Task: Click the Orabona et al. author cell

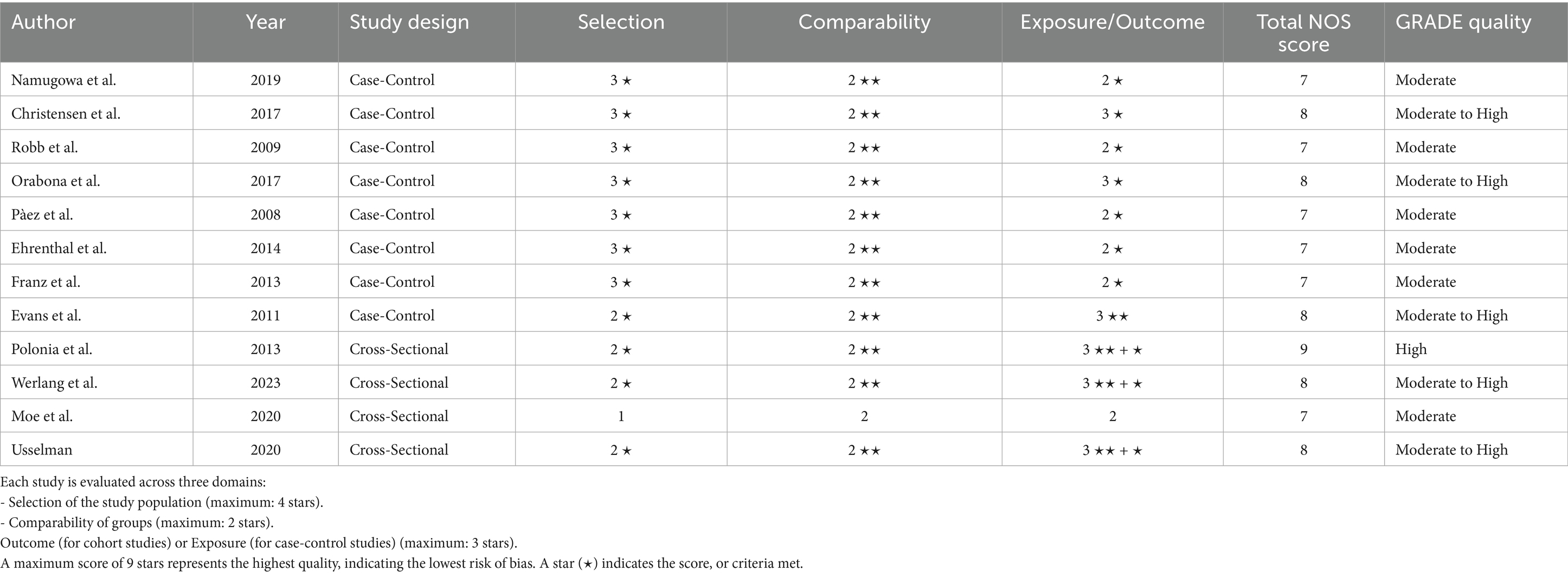Action: click(x=55, y=181)
